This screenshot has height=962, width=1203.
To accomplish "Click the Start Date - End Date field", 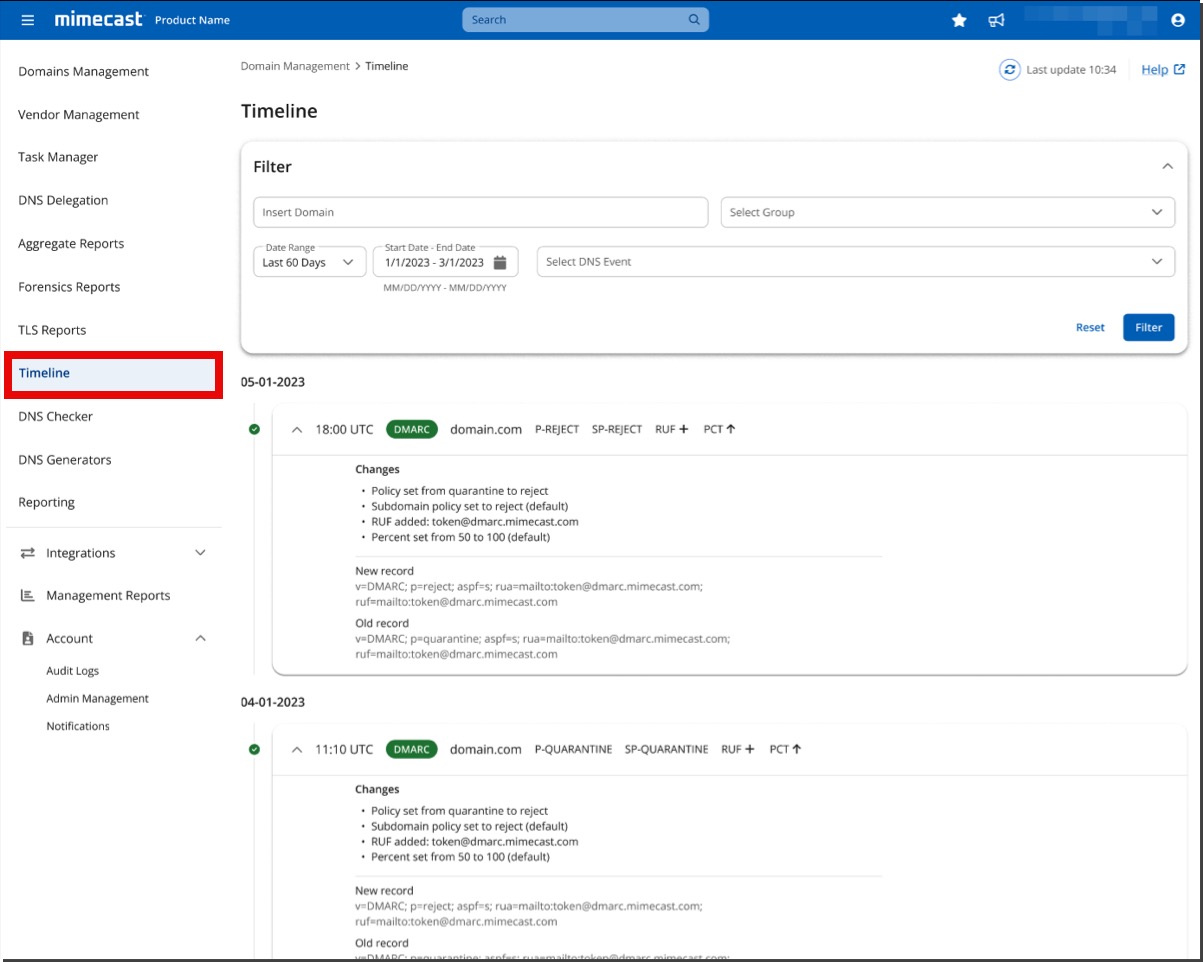I will coord(445,262).
